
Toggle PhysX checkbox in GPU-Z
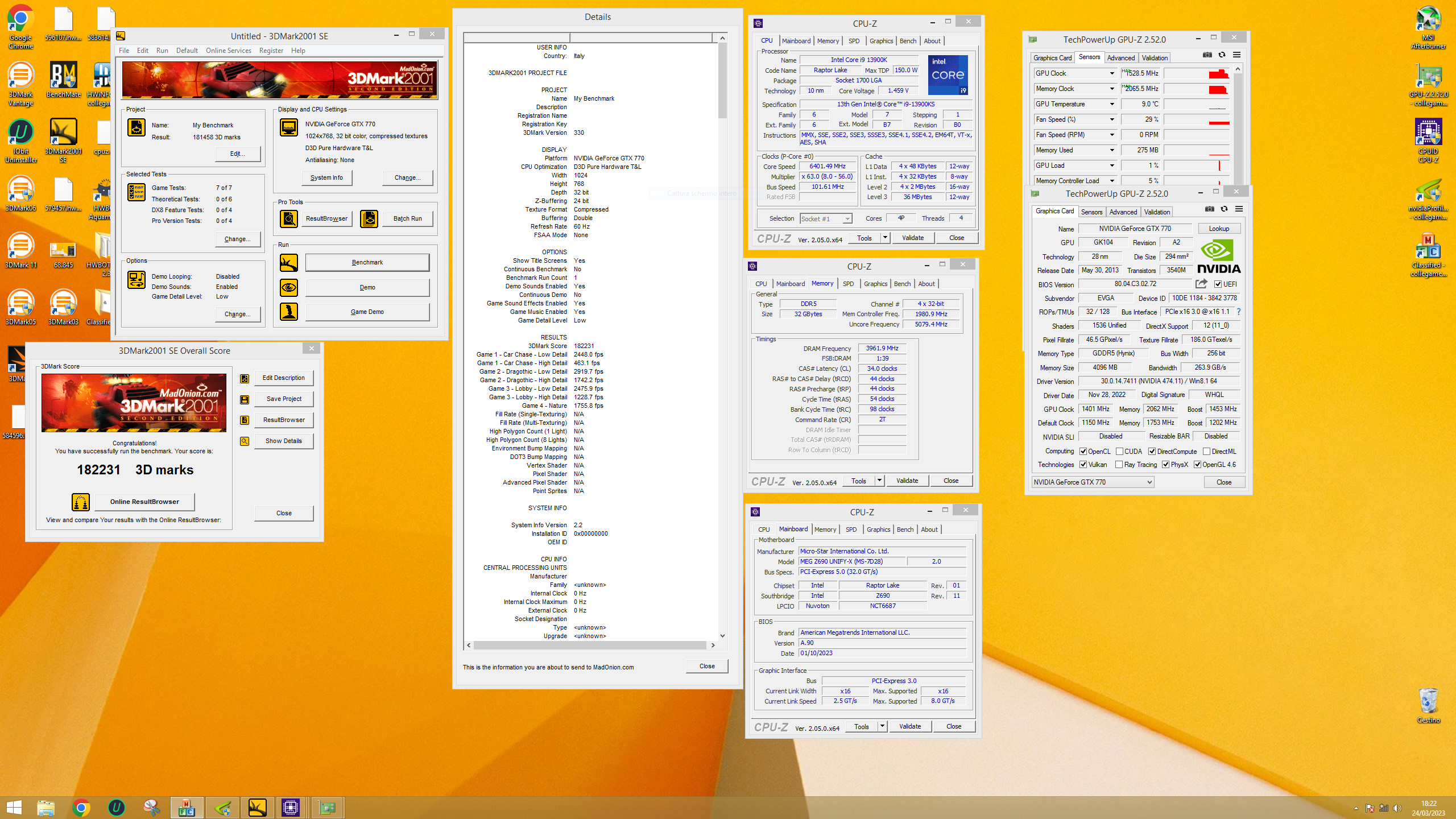[x=1165, y=465]
